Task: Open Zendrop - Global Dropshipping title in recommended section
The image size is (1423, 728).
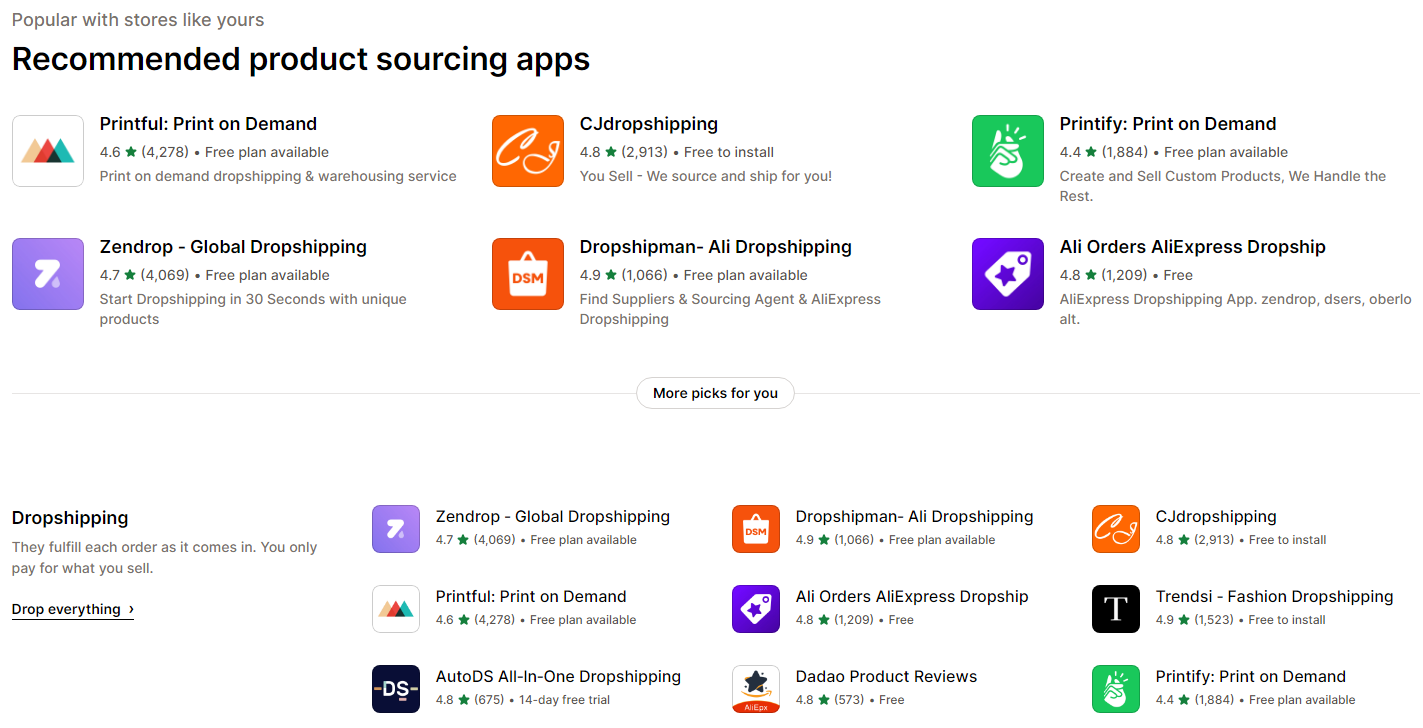Action: point(233,247)
